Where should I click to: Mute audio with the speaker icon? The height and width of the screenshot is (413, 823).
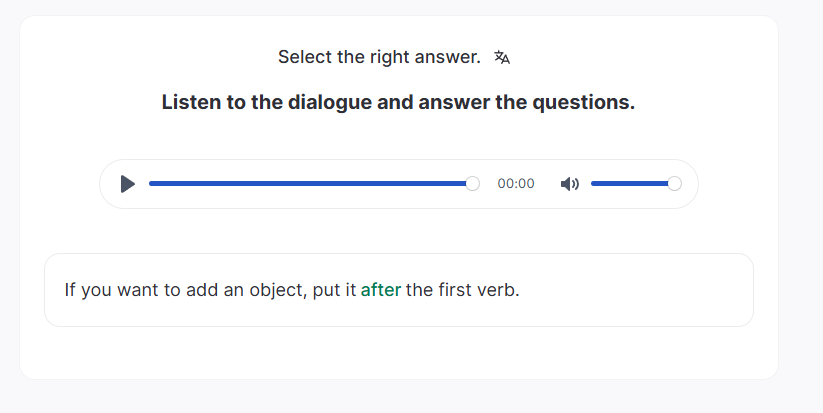click(x=570, y=184)
